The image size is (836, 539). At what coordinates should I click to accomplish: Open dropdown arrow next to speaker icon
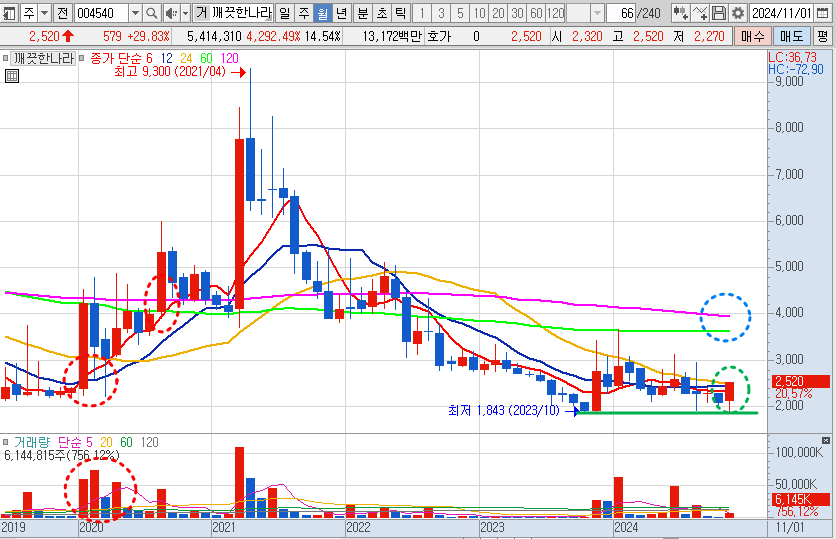[x=186, y=13]
